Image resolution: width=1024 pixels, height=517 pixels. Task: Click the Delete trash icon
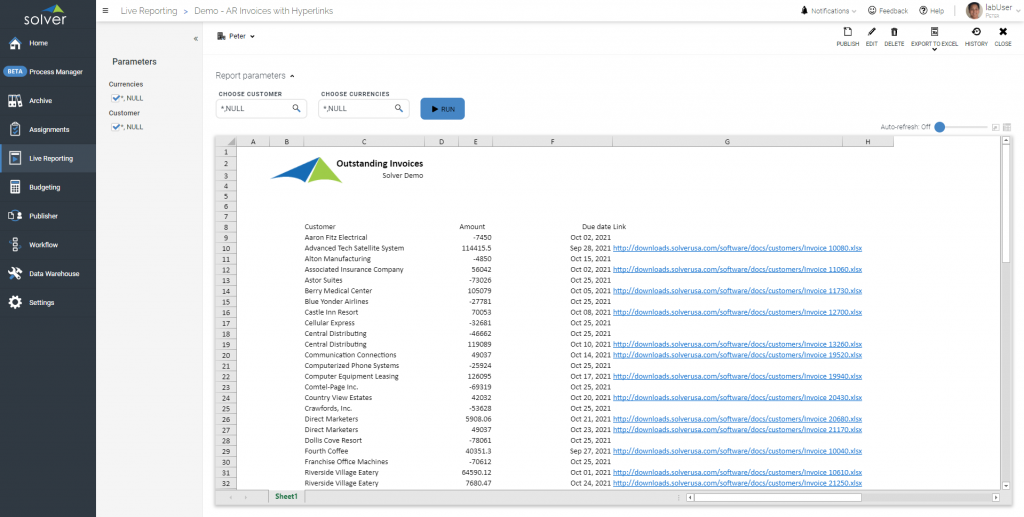(x=894, y=33)
